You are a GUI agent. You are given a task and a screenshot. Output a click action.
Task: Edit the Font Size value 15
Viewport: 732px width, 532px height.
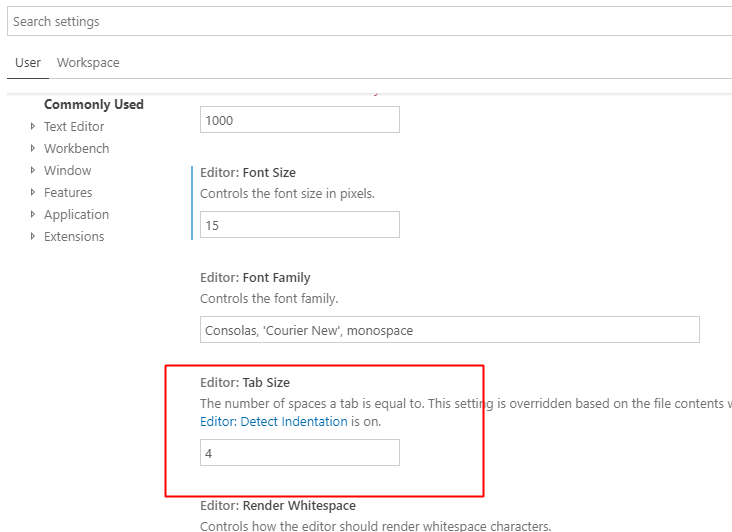click(300, 224)
